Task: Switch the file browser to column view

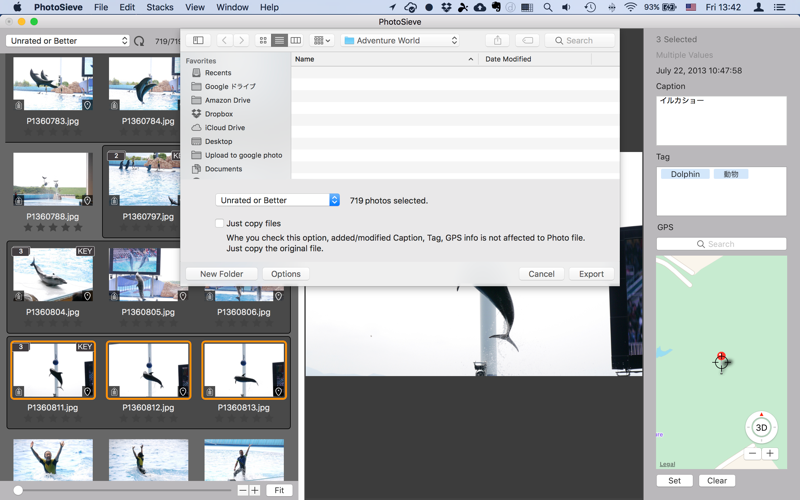Action: (x=295, y=41)
